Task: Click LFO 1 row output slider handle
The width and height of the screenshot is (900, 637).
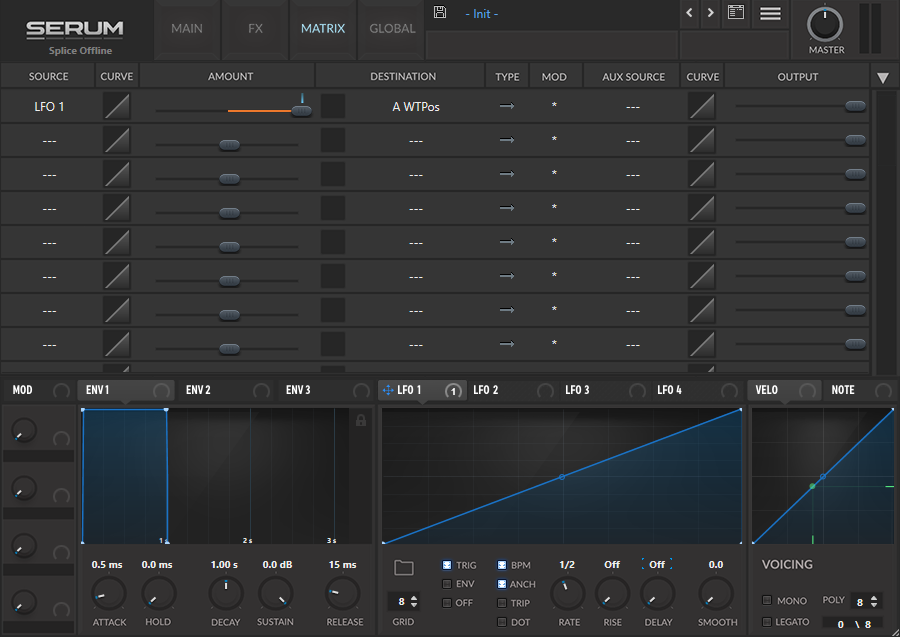Action: coord(855,106)
